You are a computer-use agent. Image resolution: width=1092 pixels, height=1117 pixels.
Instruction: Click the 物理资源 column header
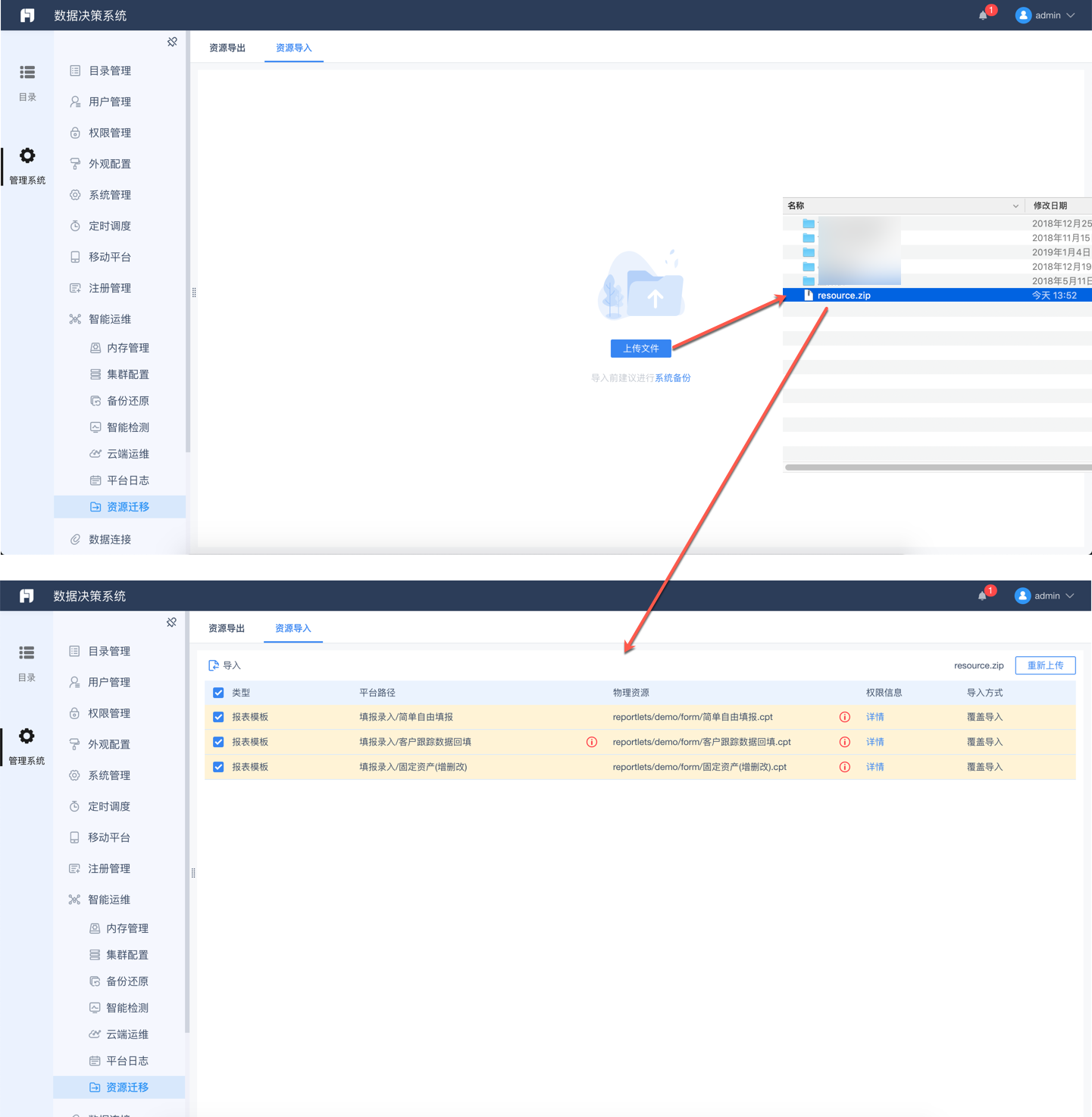click(x=631, y=693)
